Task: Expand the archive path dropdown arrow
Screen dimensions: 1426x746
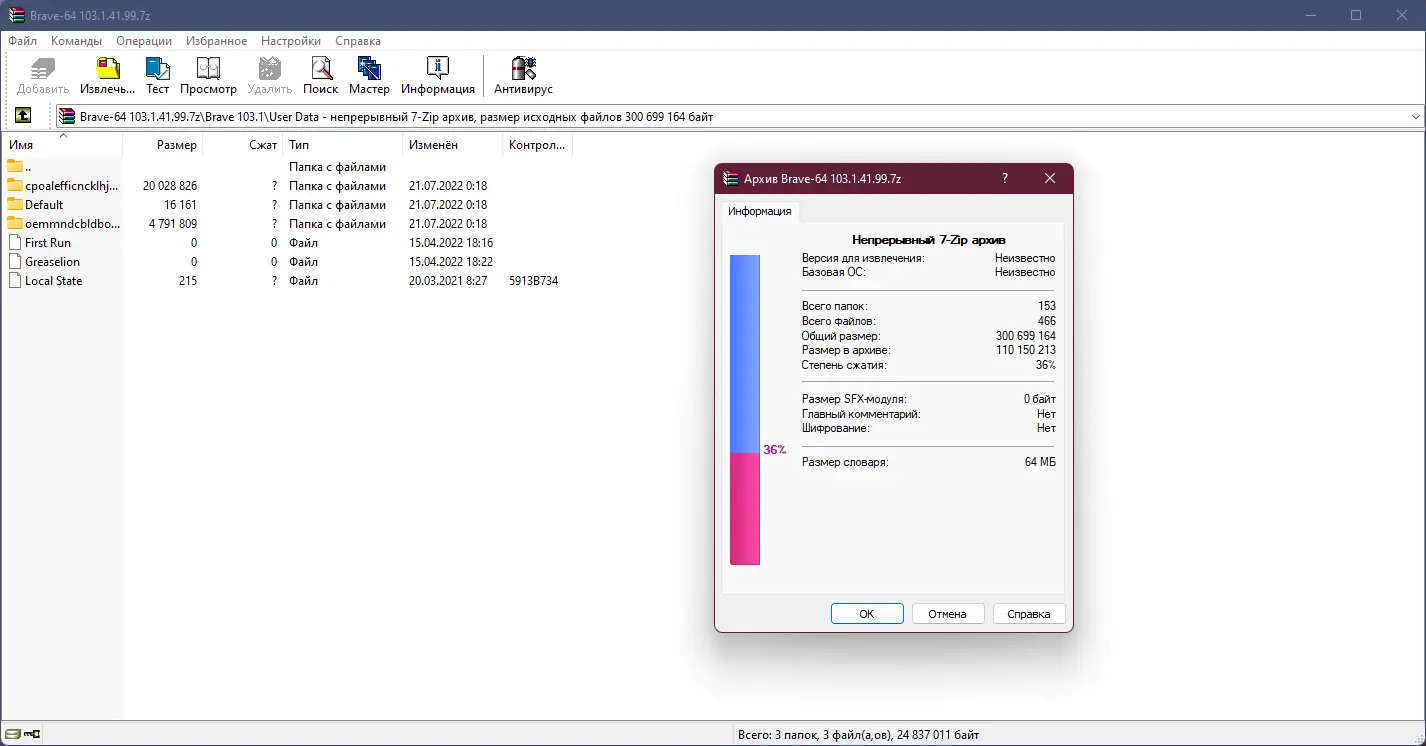Action: point(1416,117)
